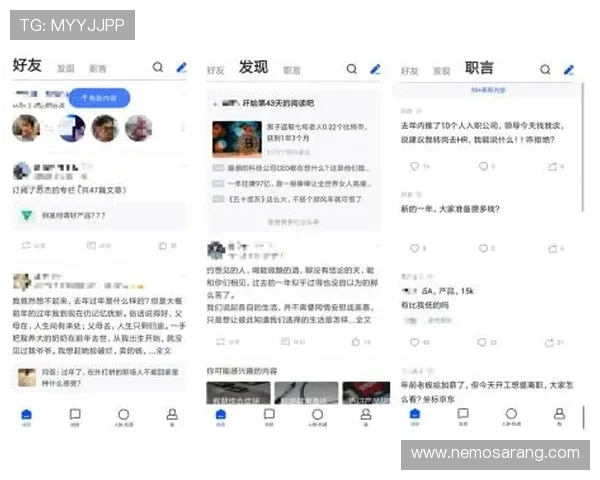Tap the compose pencil on 发现 screen
This screenshot has width=600, height=480.
[x=375, y=69]
